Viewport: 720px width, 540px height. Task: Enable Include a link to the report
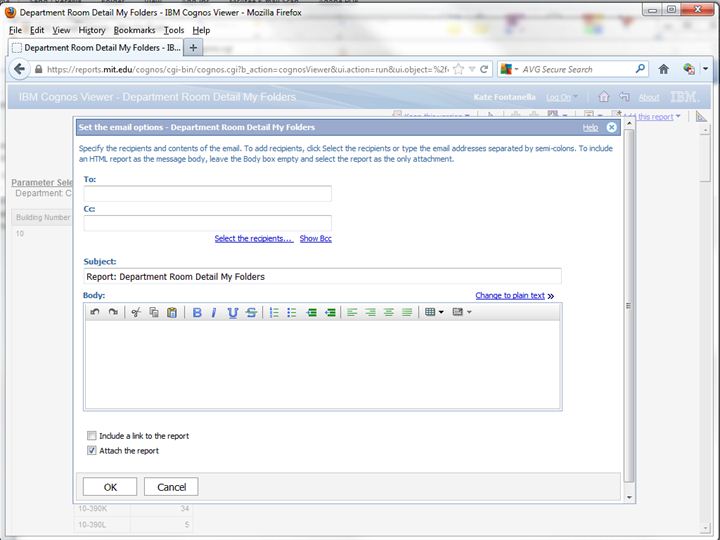tap(92, 436)
